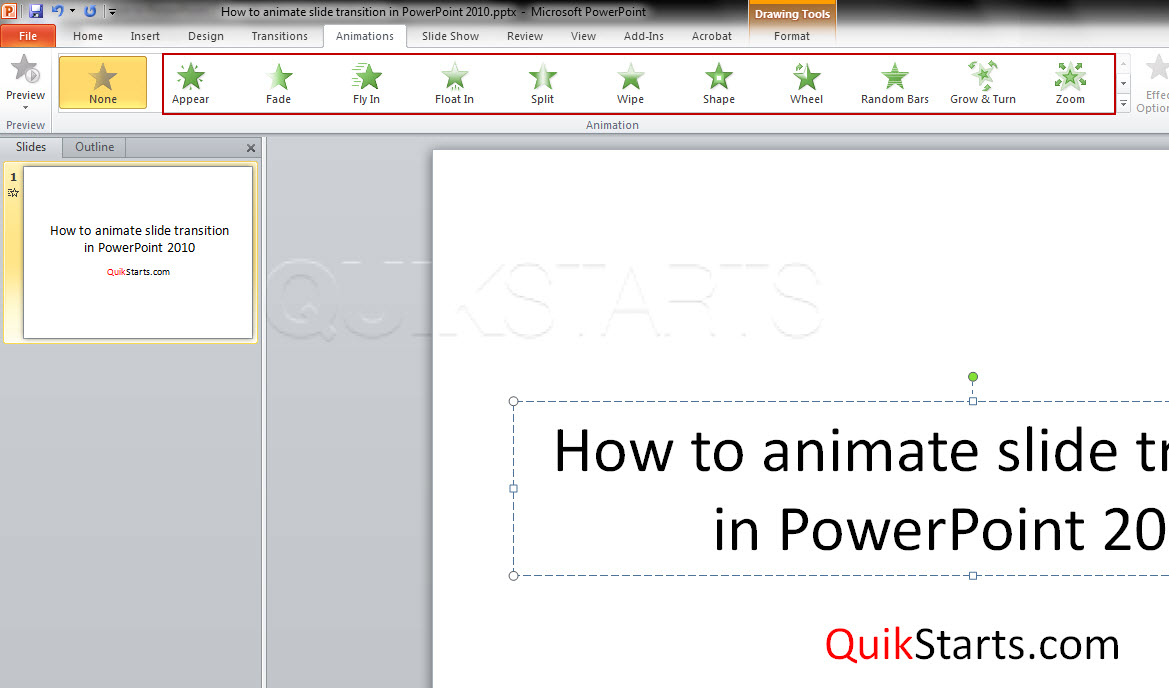Apply the Random Bars animation
Screen dimensions: 1169x688
coord(895,83)
